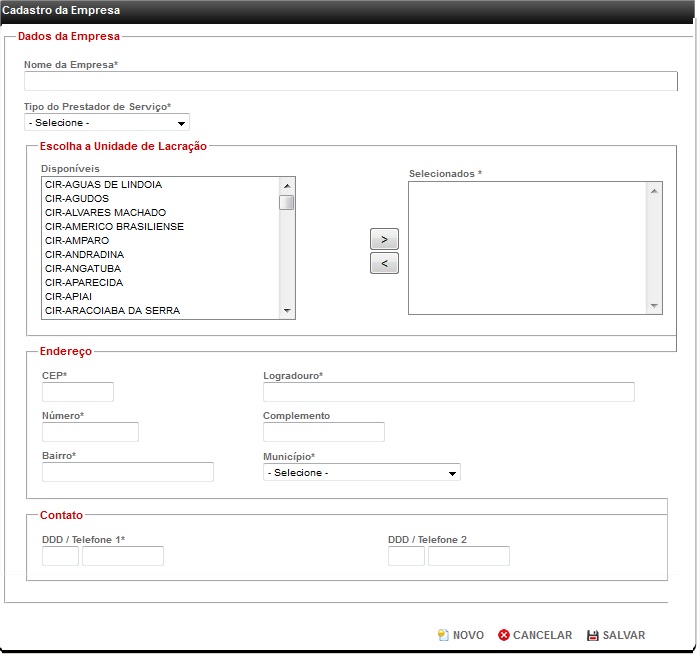
Task: Click Disponíveis list scroll up arrow
Action: (x=288, y=186)
